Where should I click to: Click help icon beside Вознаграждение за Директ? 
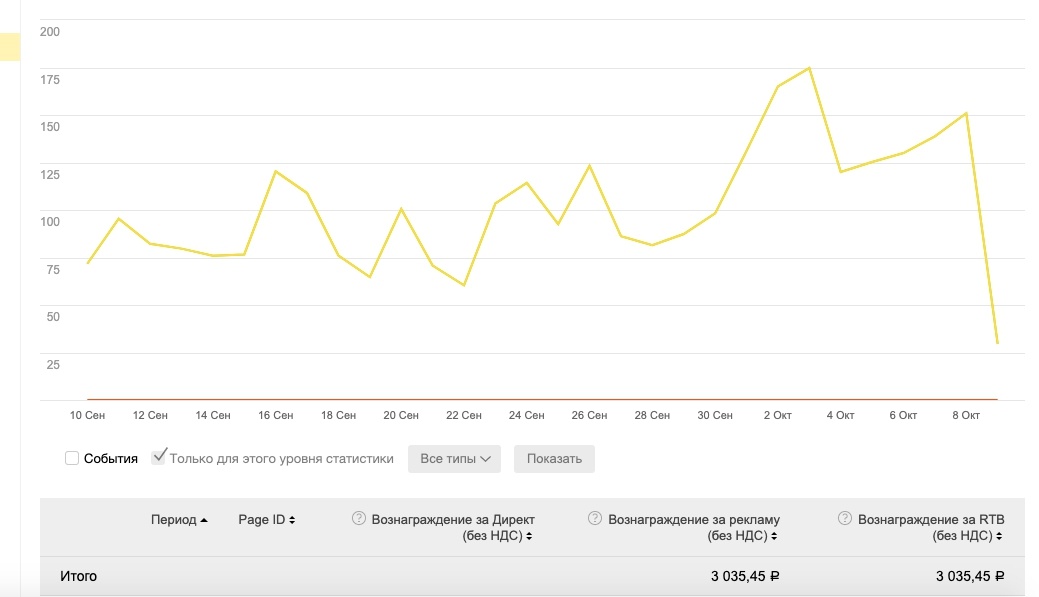point(358,519)
